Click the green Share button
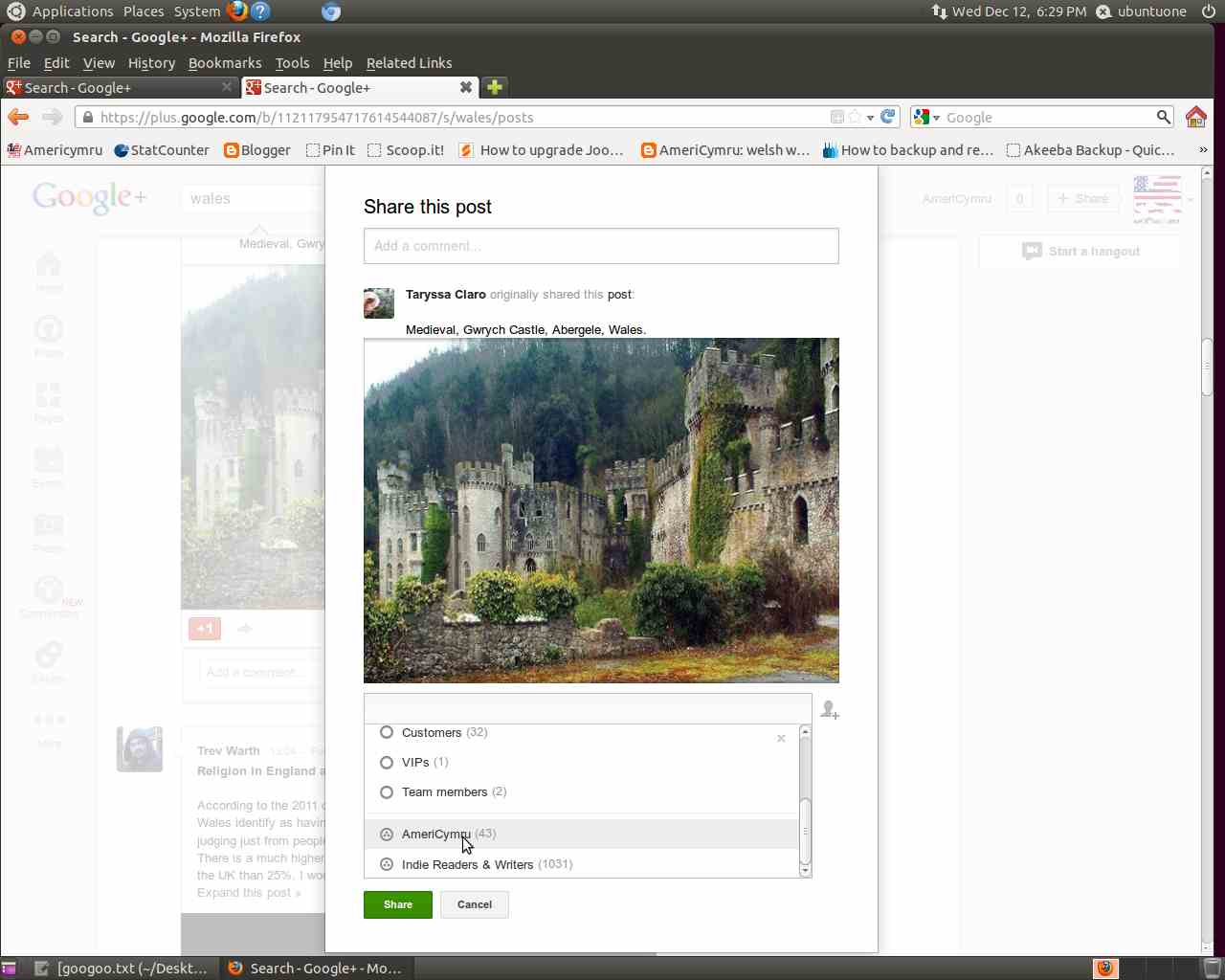 (398, 904)
